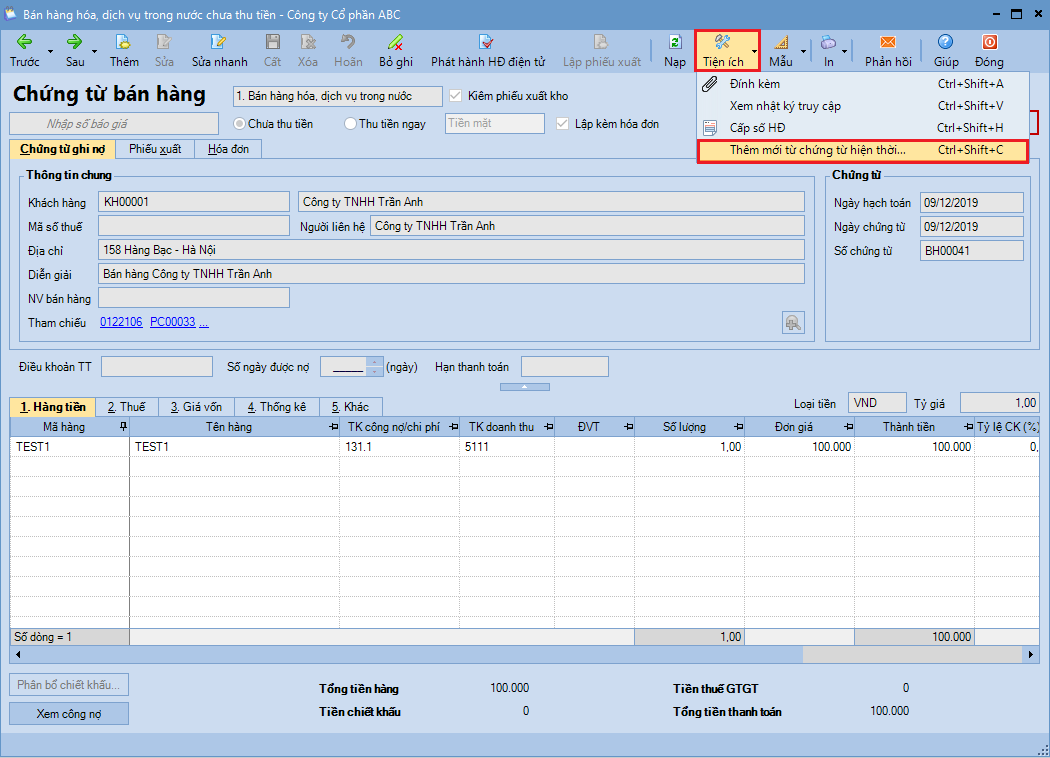Click the Sửa nhanh quick edit icon
The height and width of the screenshot is (758, 1050).
point(219,43)
